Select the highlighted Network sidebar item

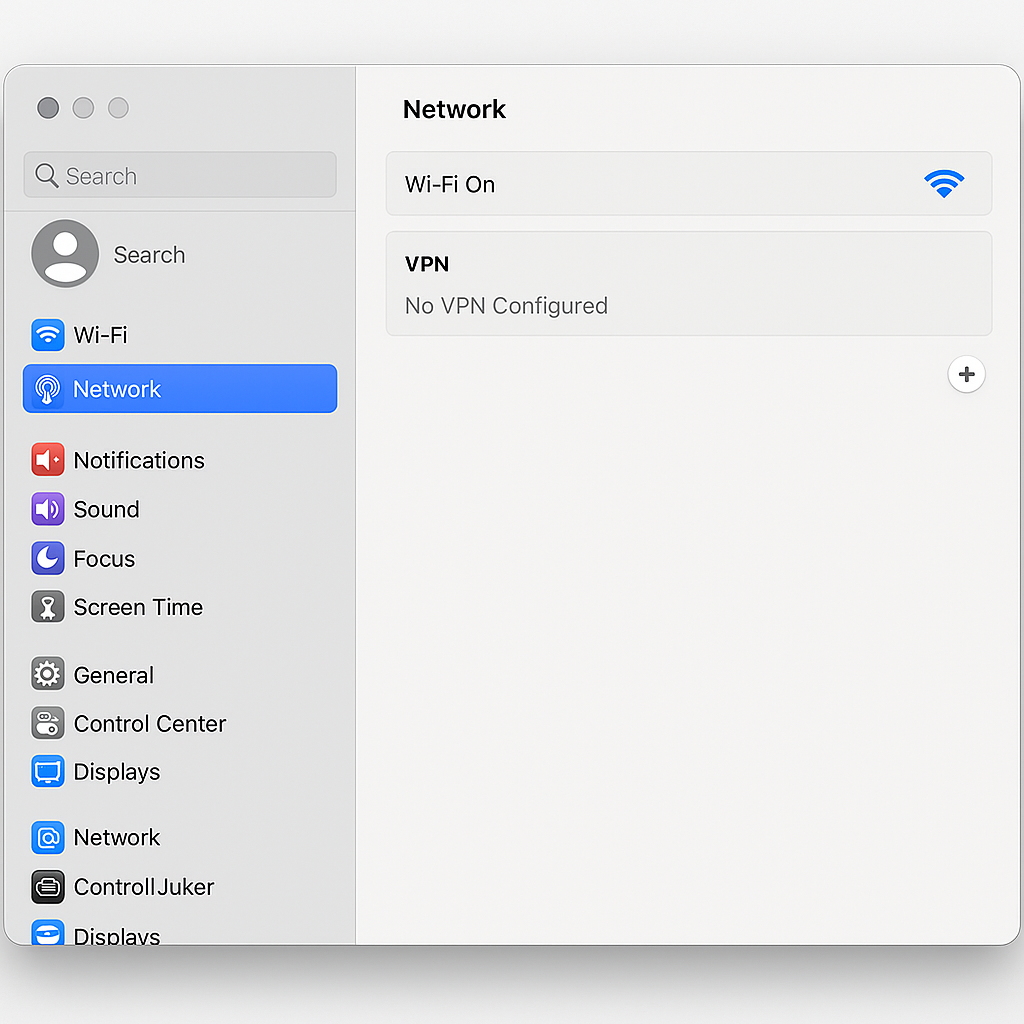pyautogui.click(x=180, y=389)
